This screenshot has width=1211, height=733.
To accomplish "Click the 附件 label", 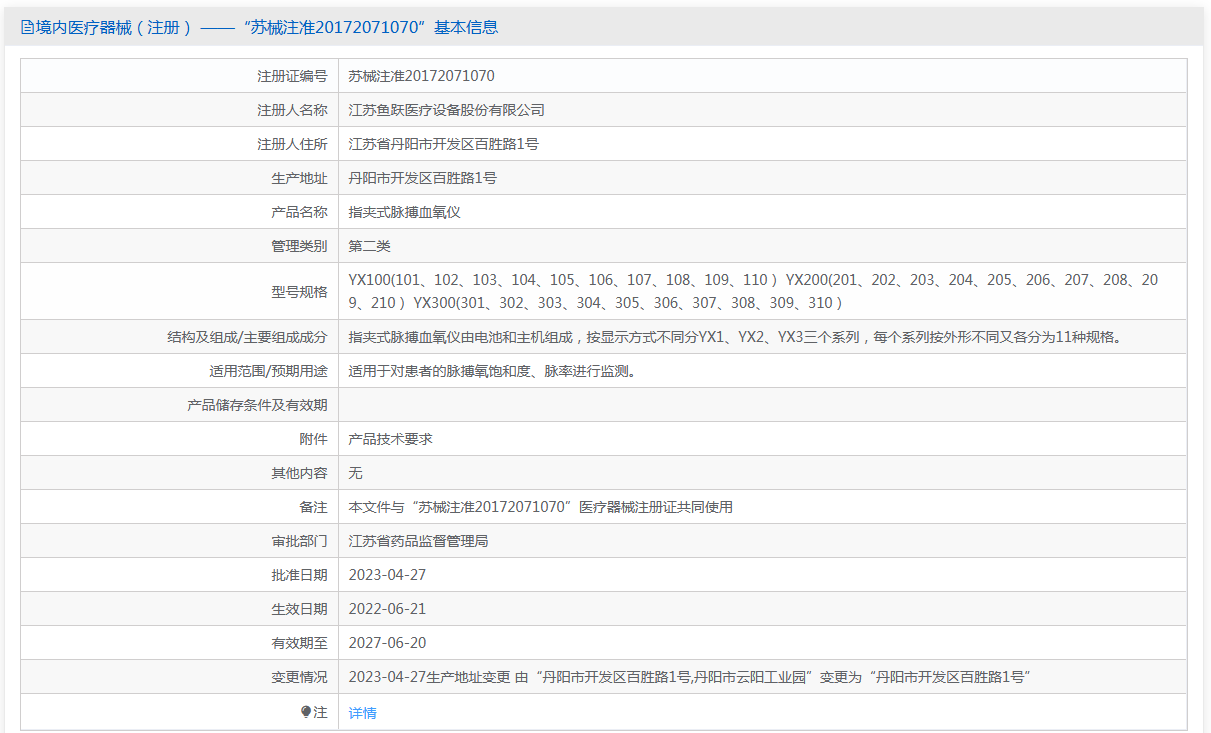I will pyautogui.click(x=313, y=439).
